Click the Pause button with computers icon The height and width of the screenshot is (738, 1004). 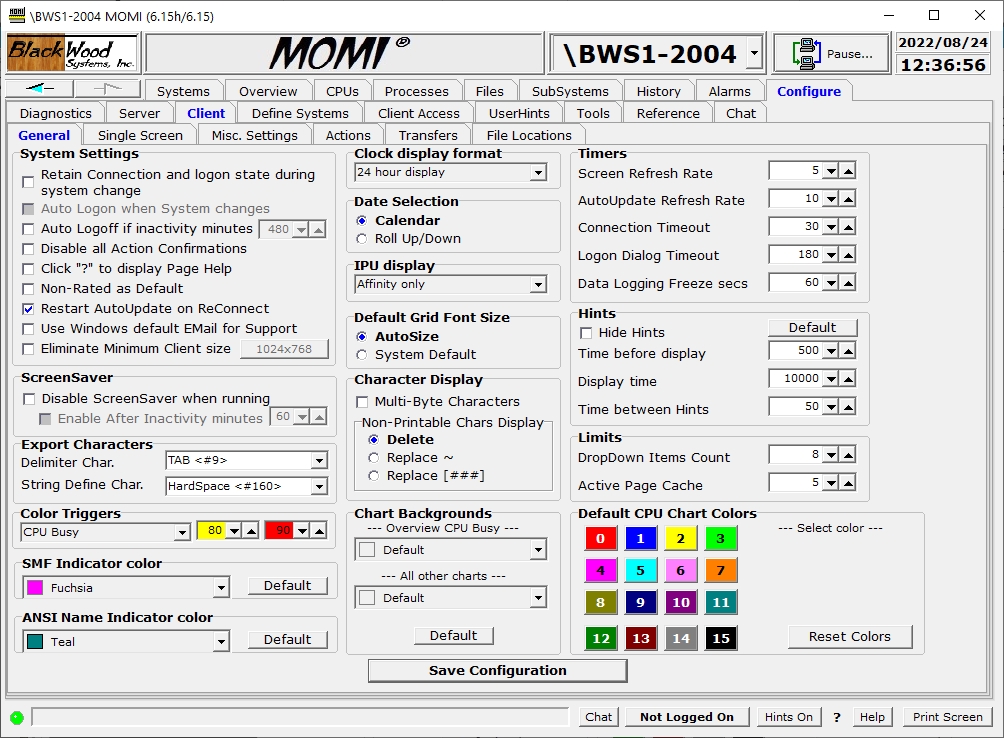(x=832, y=53)
